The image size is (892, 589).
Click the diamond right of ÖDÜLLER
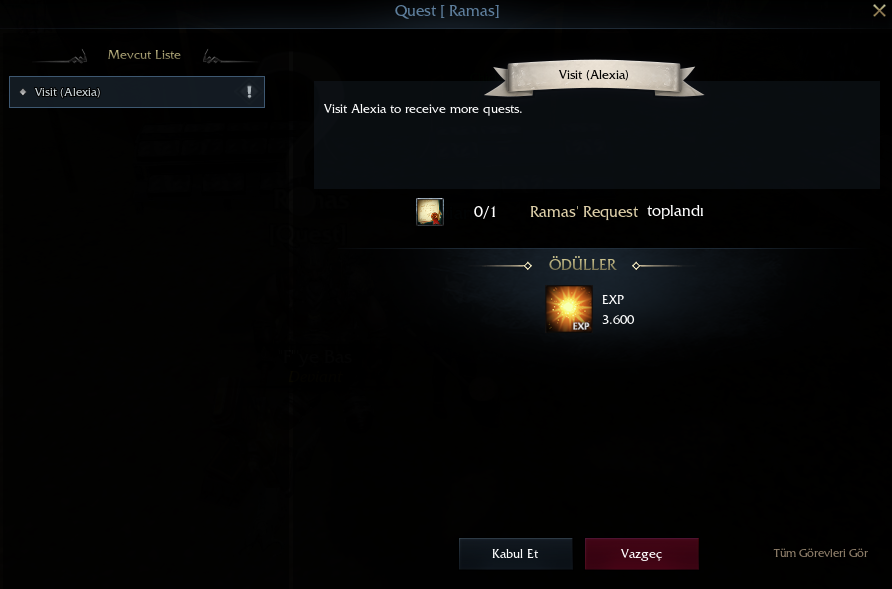(x=636, y=266)
